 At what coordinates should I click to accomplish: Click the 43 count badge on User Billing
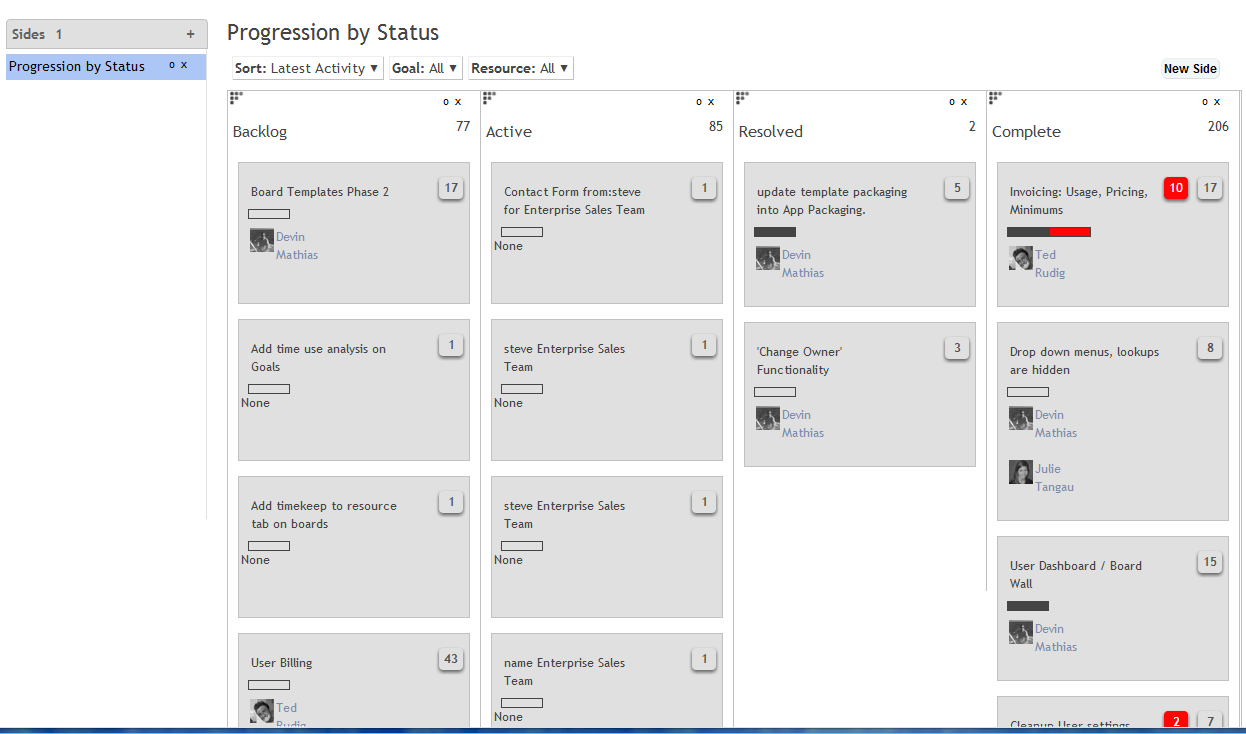[451, 659]
